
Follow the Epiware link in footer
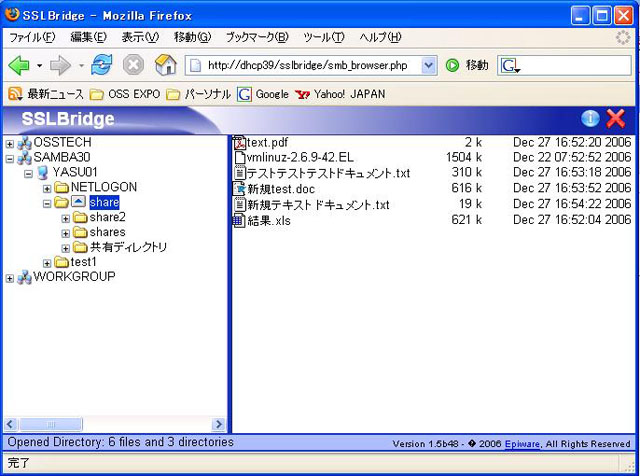pyautogui.click(x=522, y=444)
